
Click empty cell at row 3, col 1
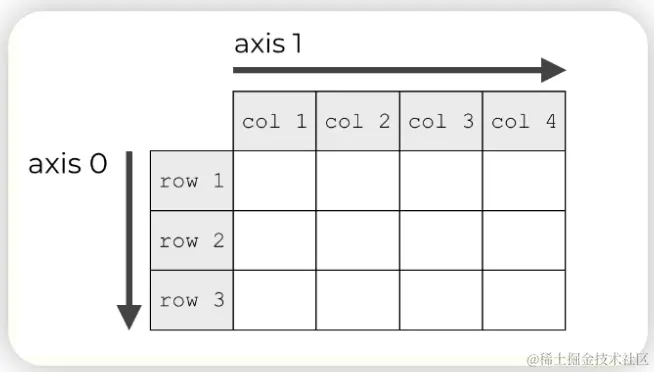[274, 300]
